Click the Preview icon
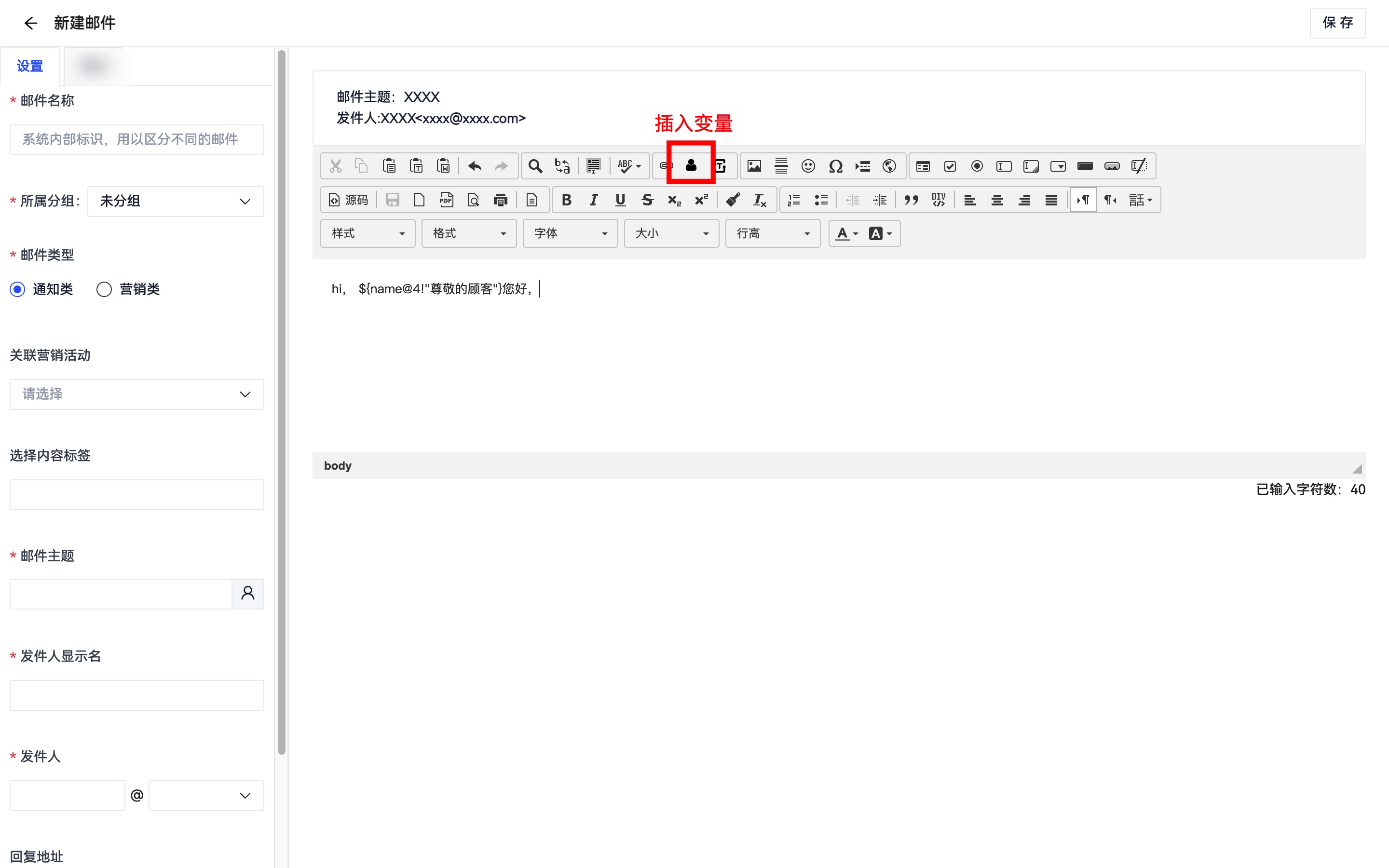1389x868 pixels. click(x=474, y=200)
